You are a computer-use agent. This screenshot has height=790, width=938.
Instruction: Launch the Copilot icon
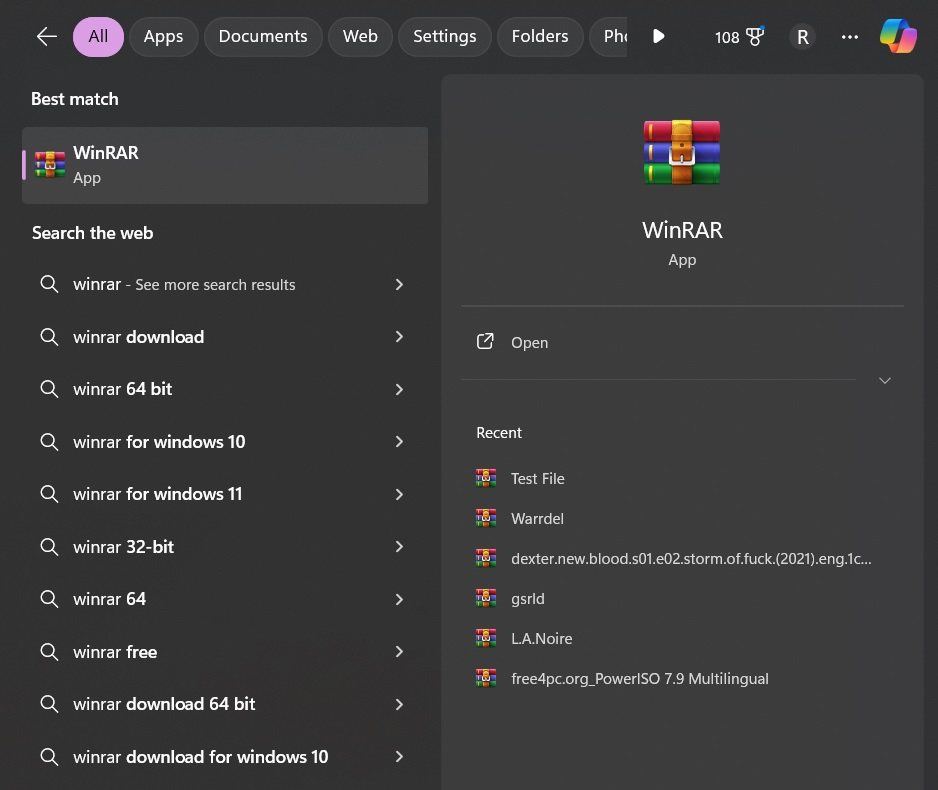(898, 36)
